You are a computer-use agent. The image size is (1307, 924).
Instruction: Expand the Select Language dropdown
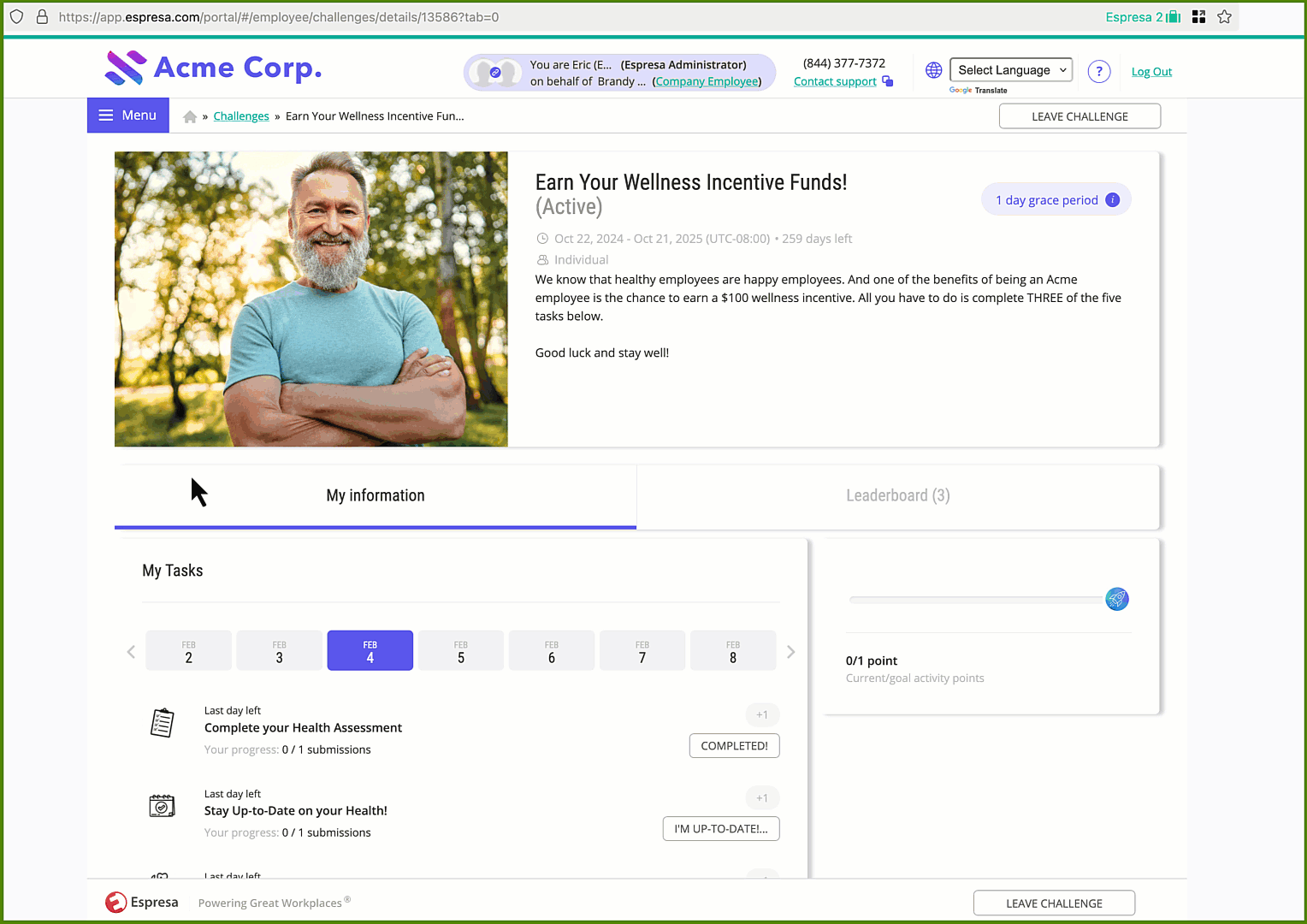tap(1011, 70)
